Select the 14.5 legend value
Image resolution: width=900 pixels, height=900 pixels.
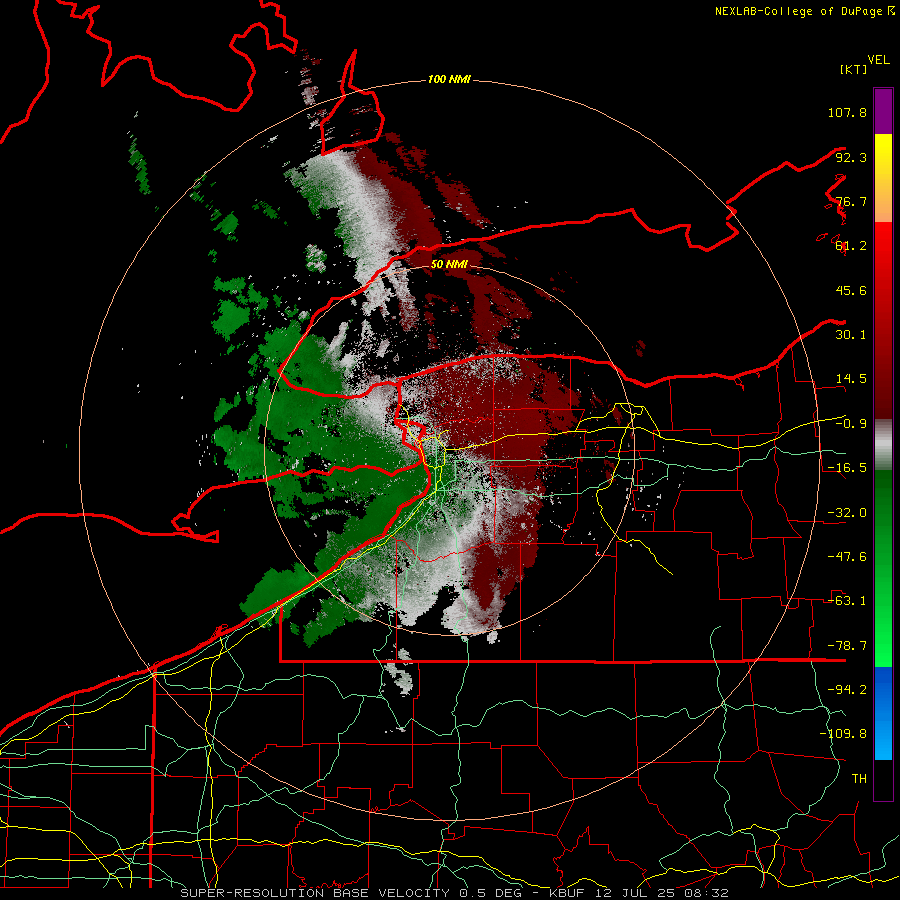click(x=851, y=379)
